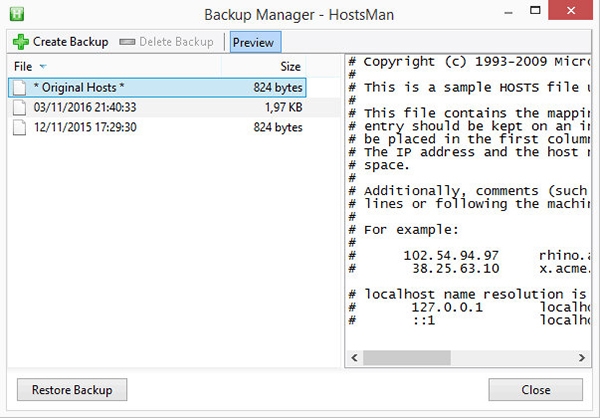Click the 824 bytes size of 12/11/2015 backup
The height and width of the screenshot is (418, 600).
pyautogui.click(x=278, y=127)
